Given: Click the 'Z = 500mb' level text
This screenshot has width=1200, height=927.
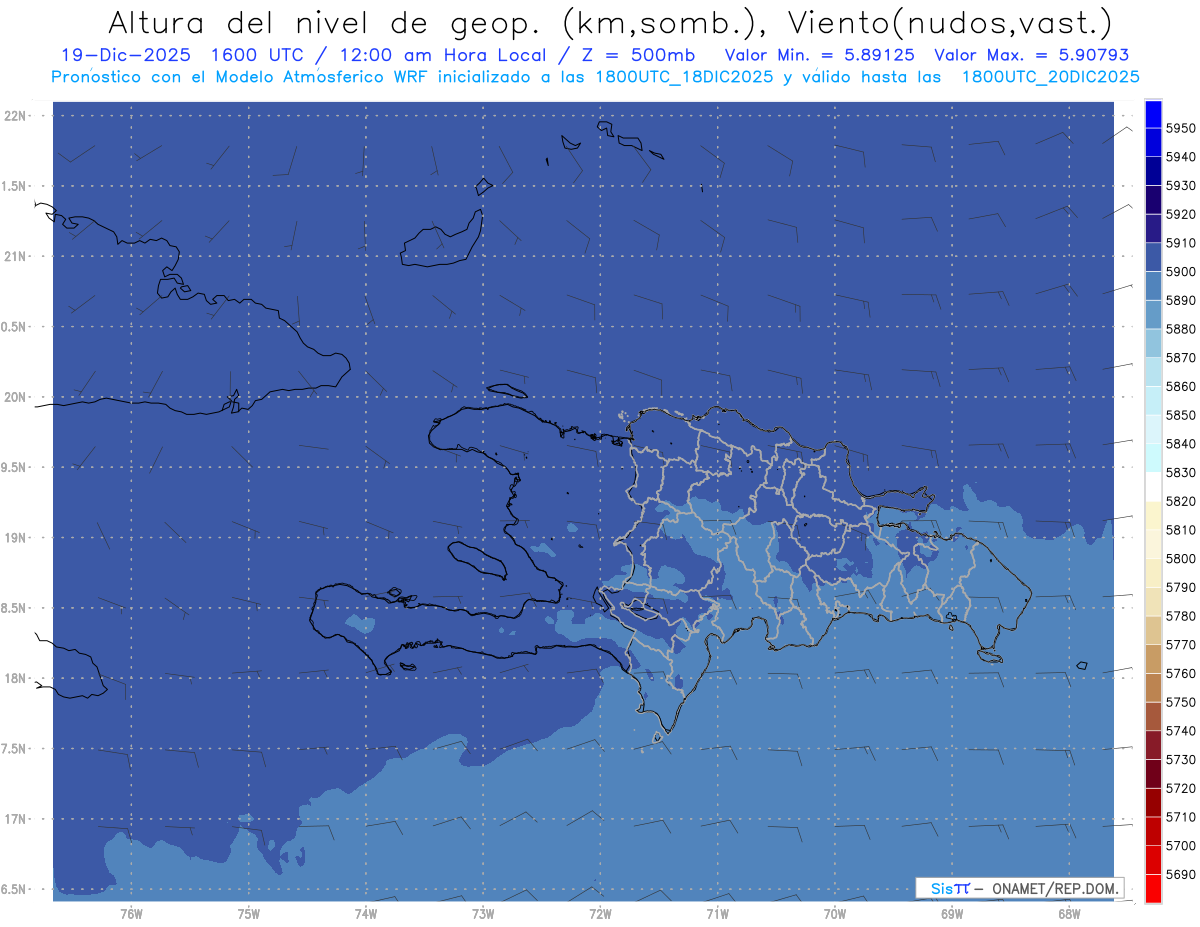Looking at the screenshot, I should pos(637,56).
